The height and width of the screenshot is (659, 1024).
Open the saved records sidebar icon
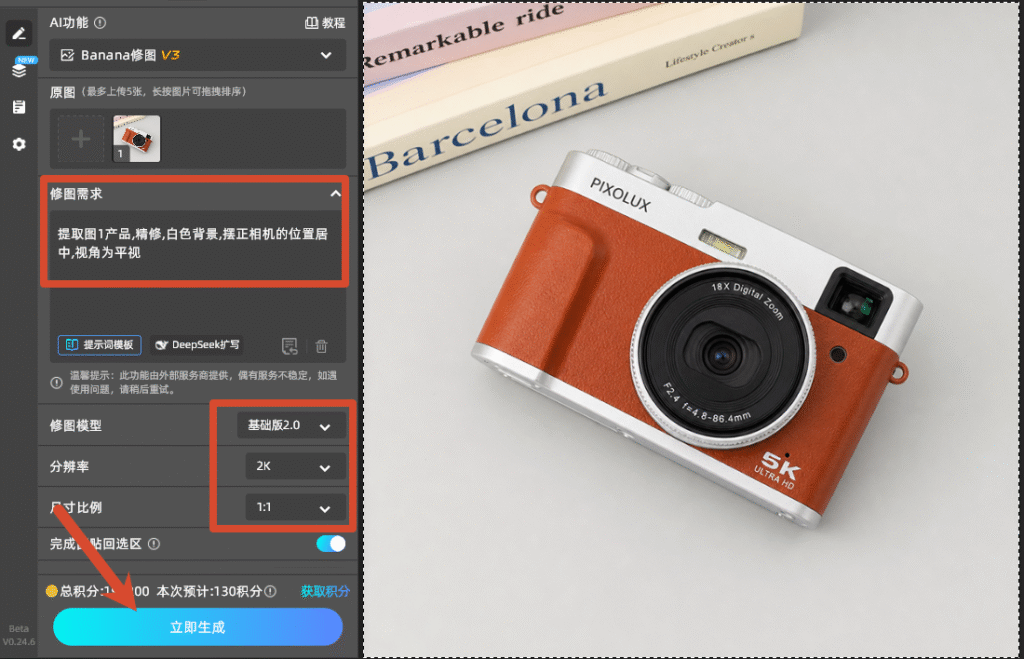point(19,106)
